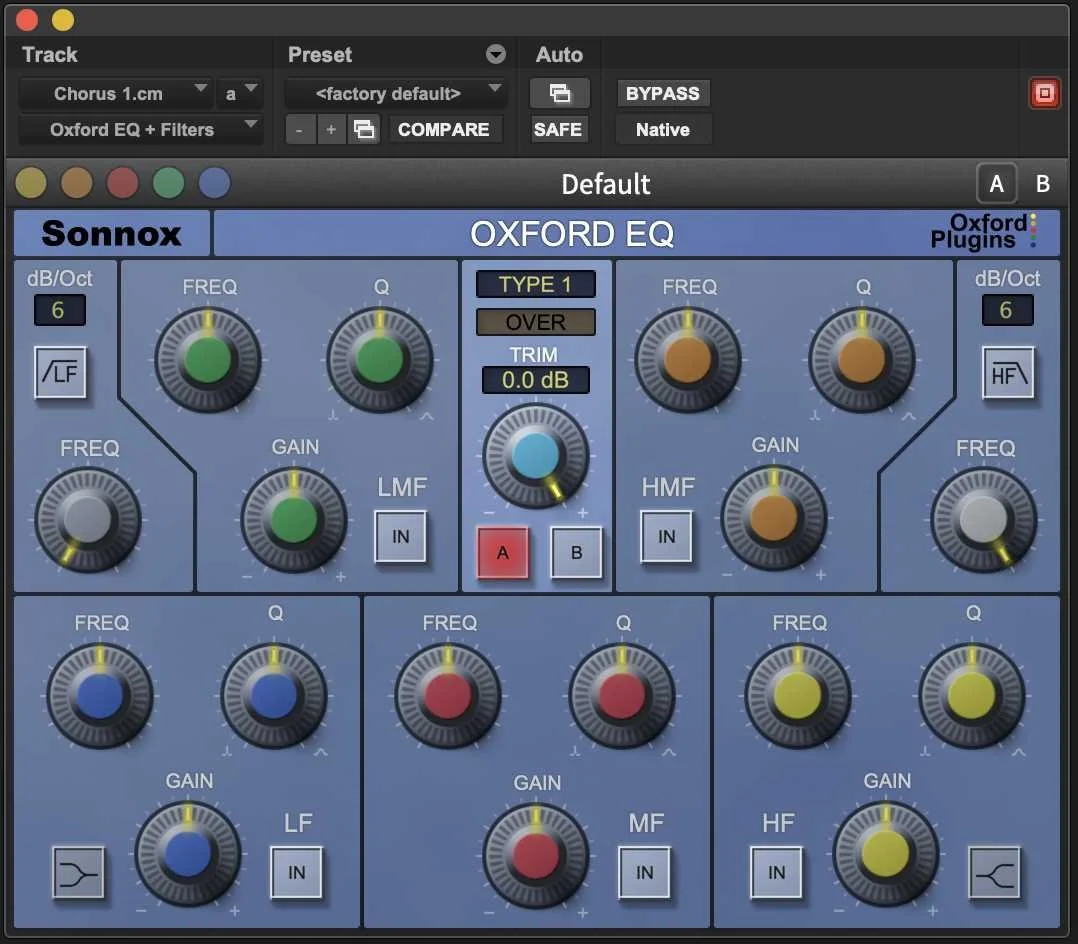Open the Chorus 1.cm track selector
The width and height of the screenshot is (1078, 944).
(115, 94)
